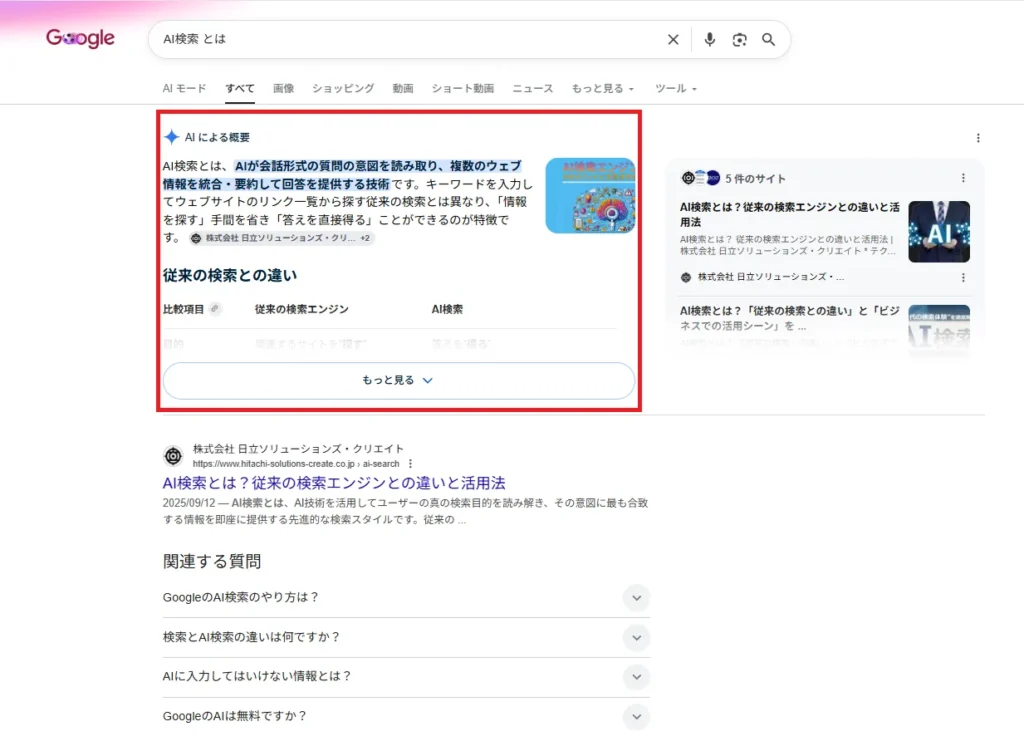Screen dimensions: 1024x741
Task: Click the AI handshake thumbnail in side card
Action: 938,232
